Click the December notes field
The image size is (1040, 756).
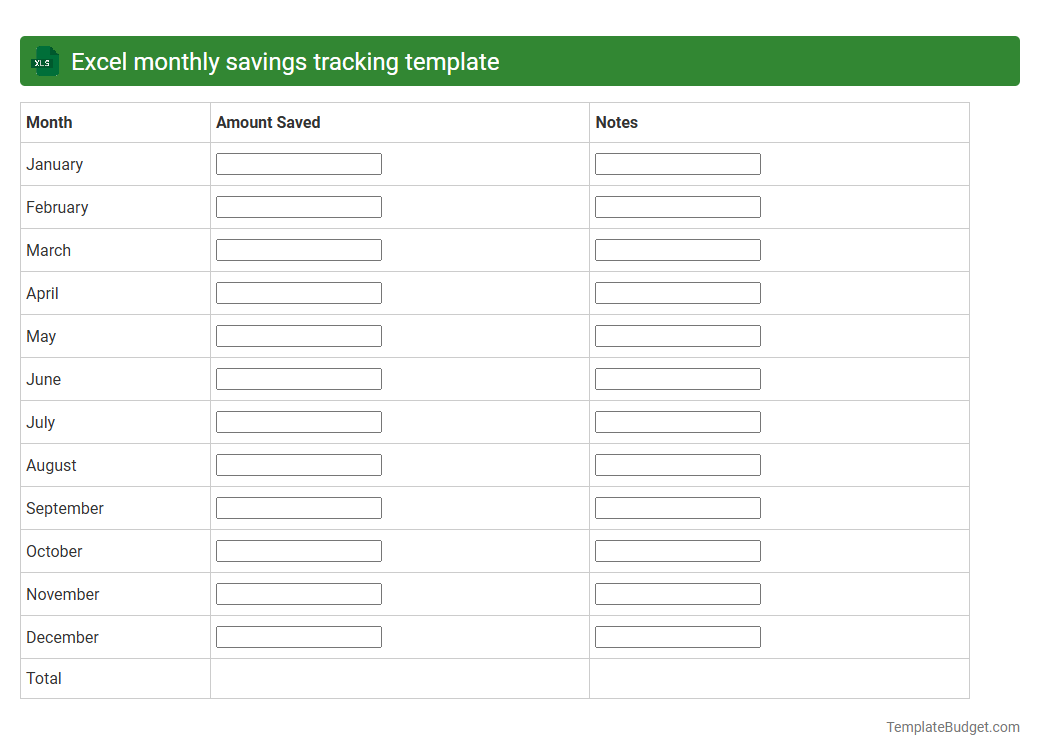pyautogui.click(x=677, y=636)
